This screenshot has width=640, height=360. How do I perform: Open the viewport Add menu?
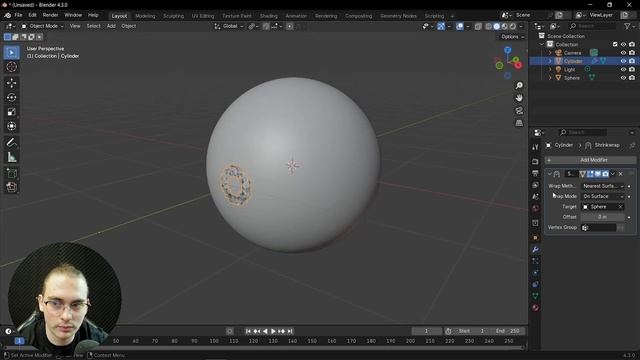pyautogui.click(x=111, y=26)
